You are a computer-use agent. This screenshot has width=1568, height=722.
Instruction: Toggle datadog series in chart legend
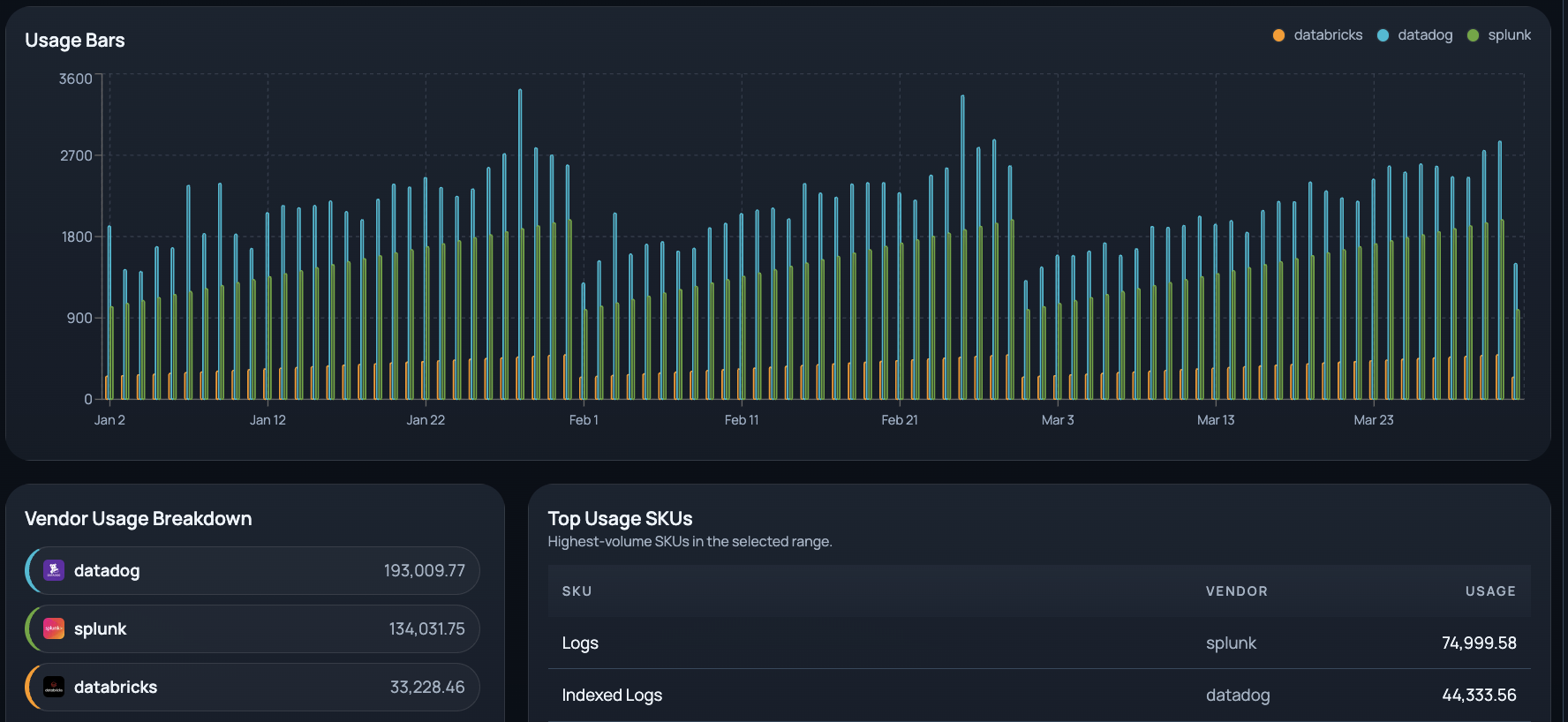[x=1414, y=35]
